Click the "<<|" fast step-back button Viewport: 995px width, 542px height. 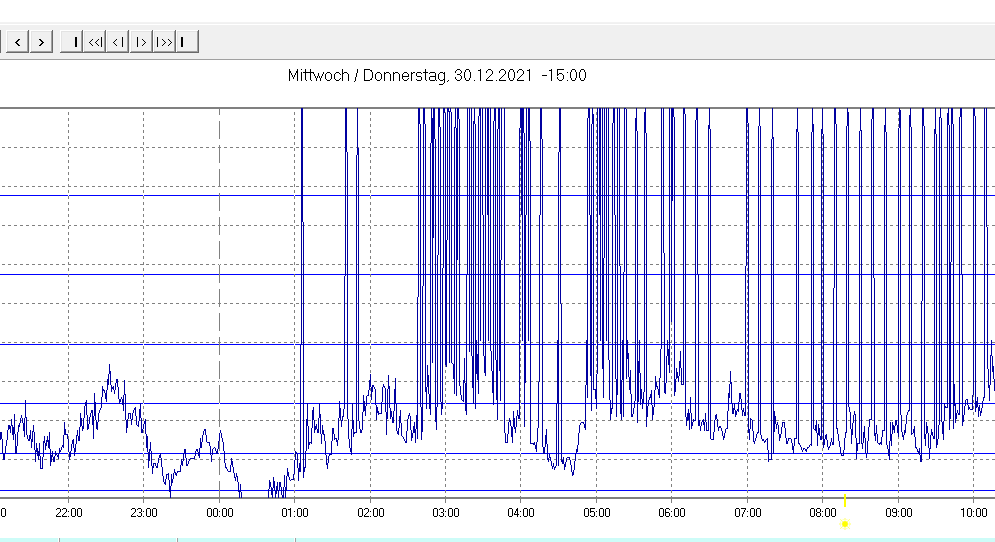[95, 41]
